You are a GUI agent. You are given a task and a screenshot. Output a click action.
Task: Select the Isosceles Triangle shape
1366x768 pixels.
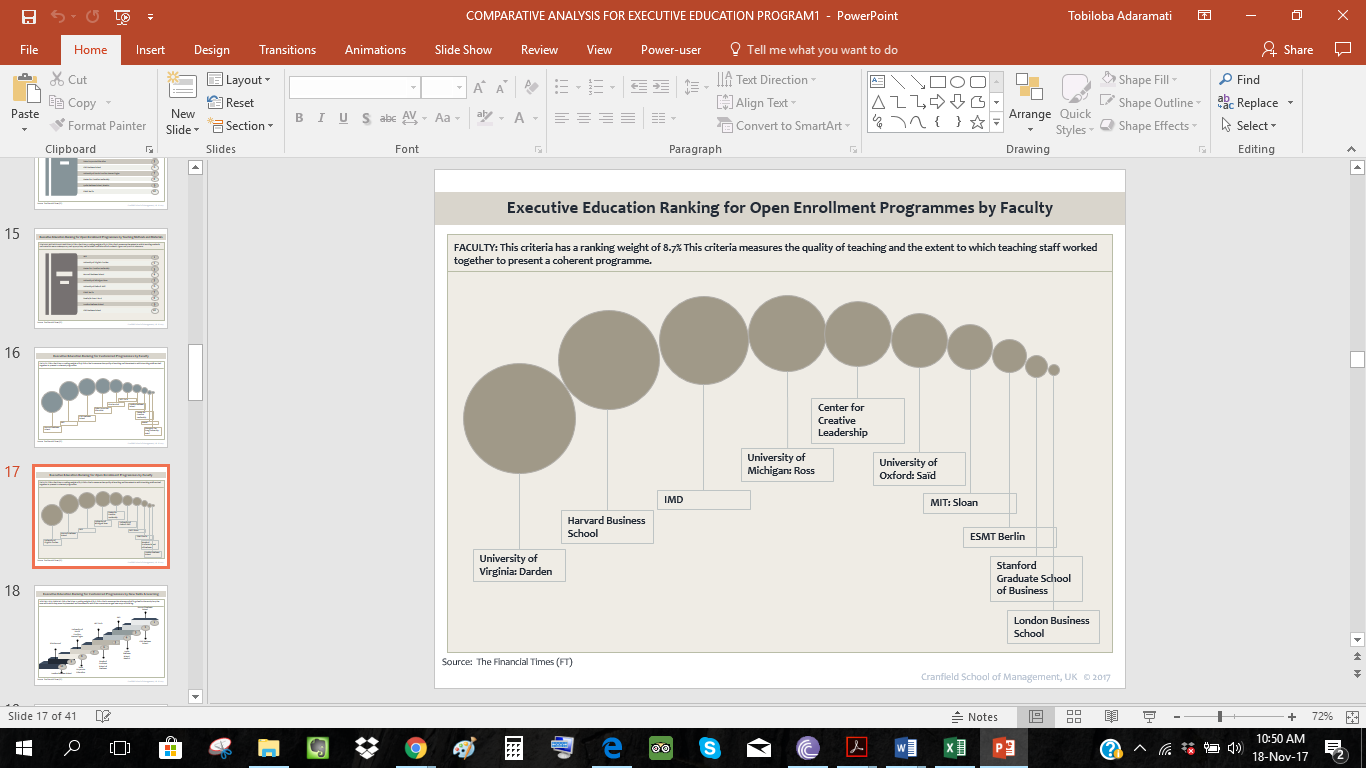click(x=878, y=102)
